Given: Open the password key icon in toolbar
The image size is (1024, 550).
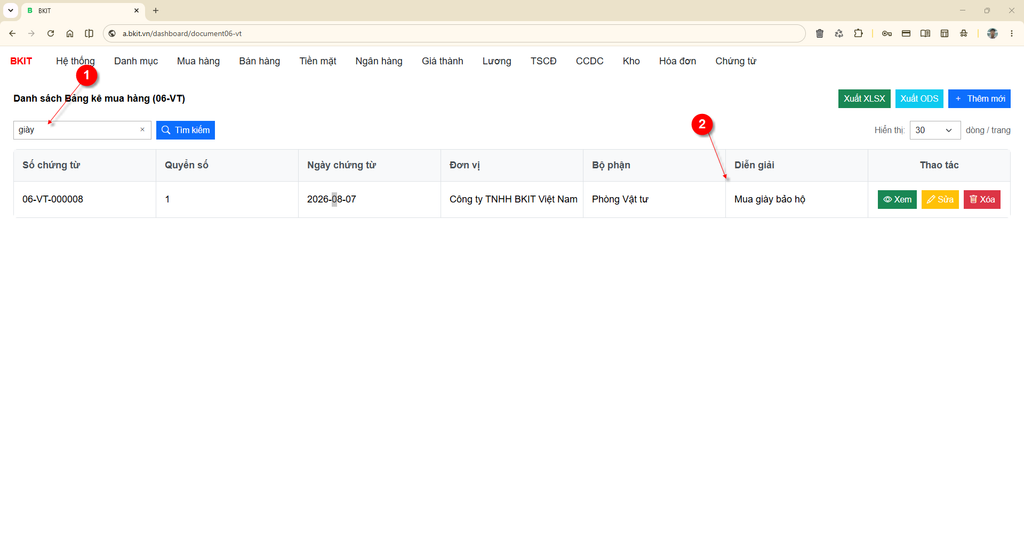Looking at the screenshot, I should click(887, 33).
